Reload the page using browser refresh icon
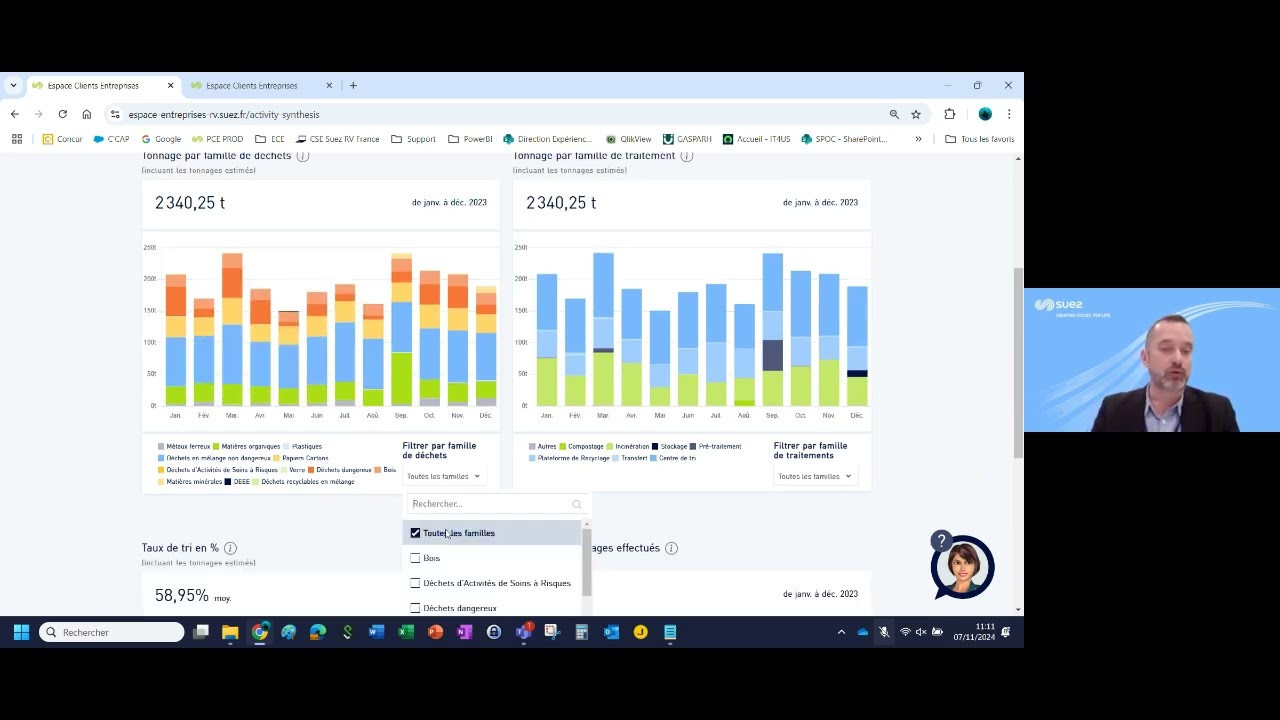 click(x=62, y=114)
